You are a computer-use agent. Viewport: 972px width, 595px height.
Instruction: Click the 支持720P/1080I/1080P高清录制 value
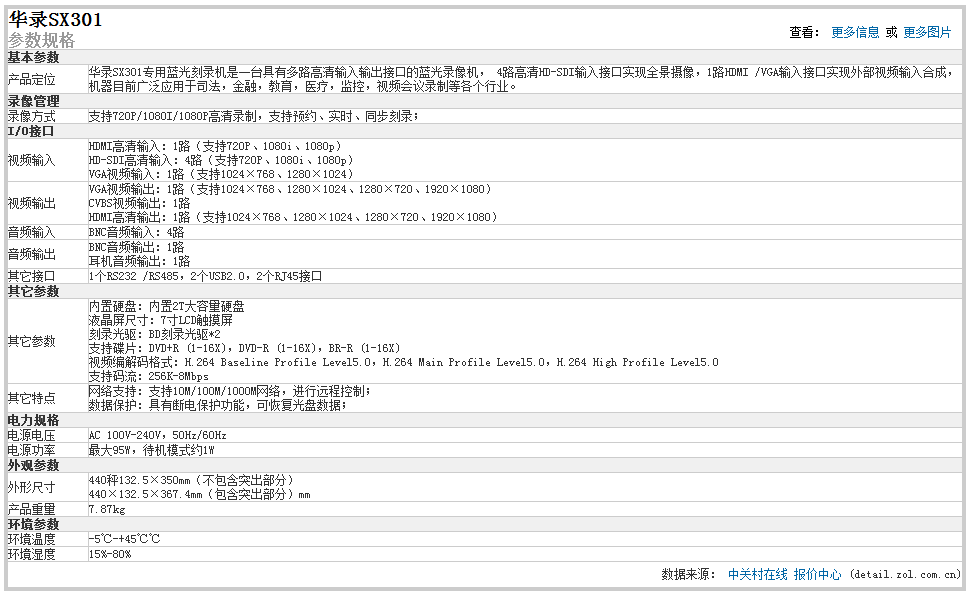tap(253, 116)
